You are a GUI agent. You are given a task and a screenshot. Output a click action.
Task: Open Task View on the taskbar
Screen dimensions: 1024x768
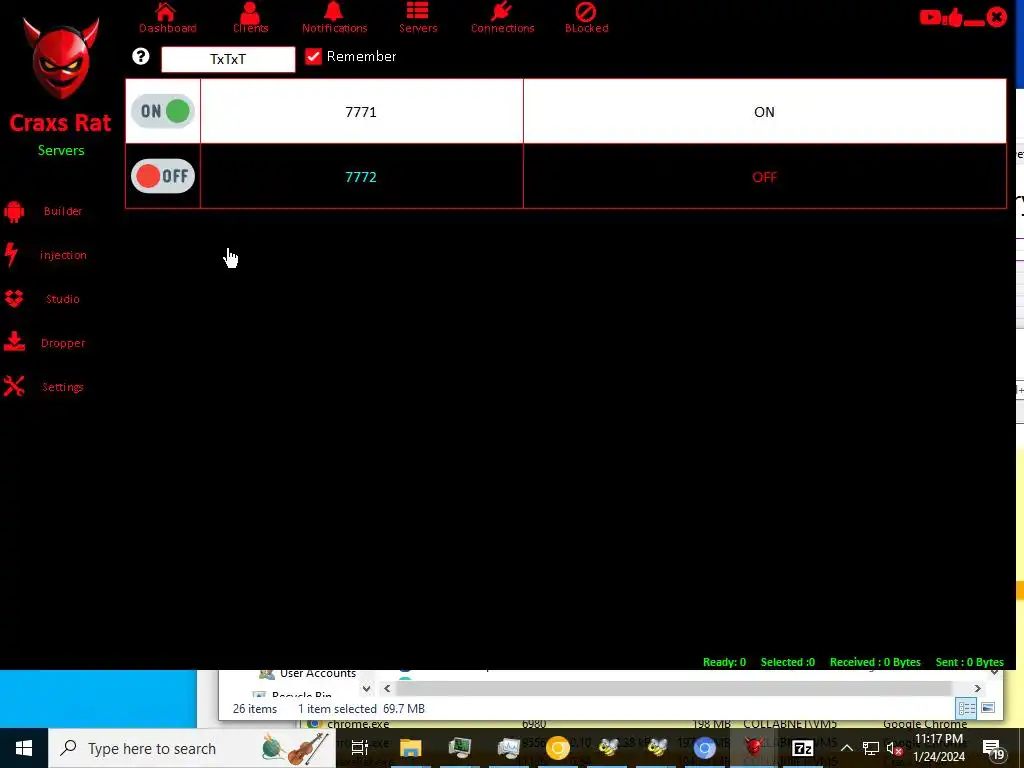point(360,748)
